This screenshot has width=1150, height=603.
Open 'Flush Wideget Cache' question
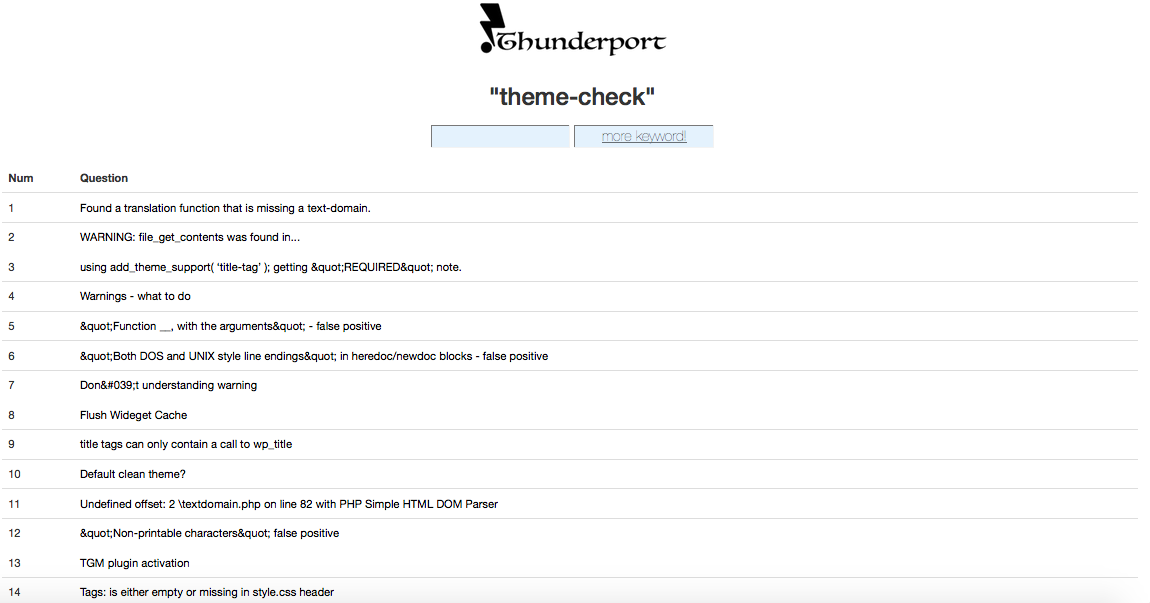point(133,415)
